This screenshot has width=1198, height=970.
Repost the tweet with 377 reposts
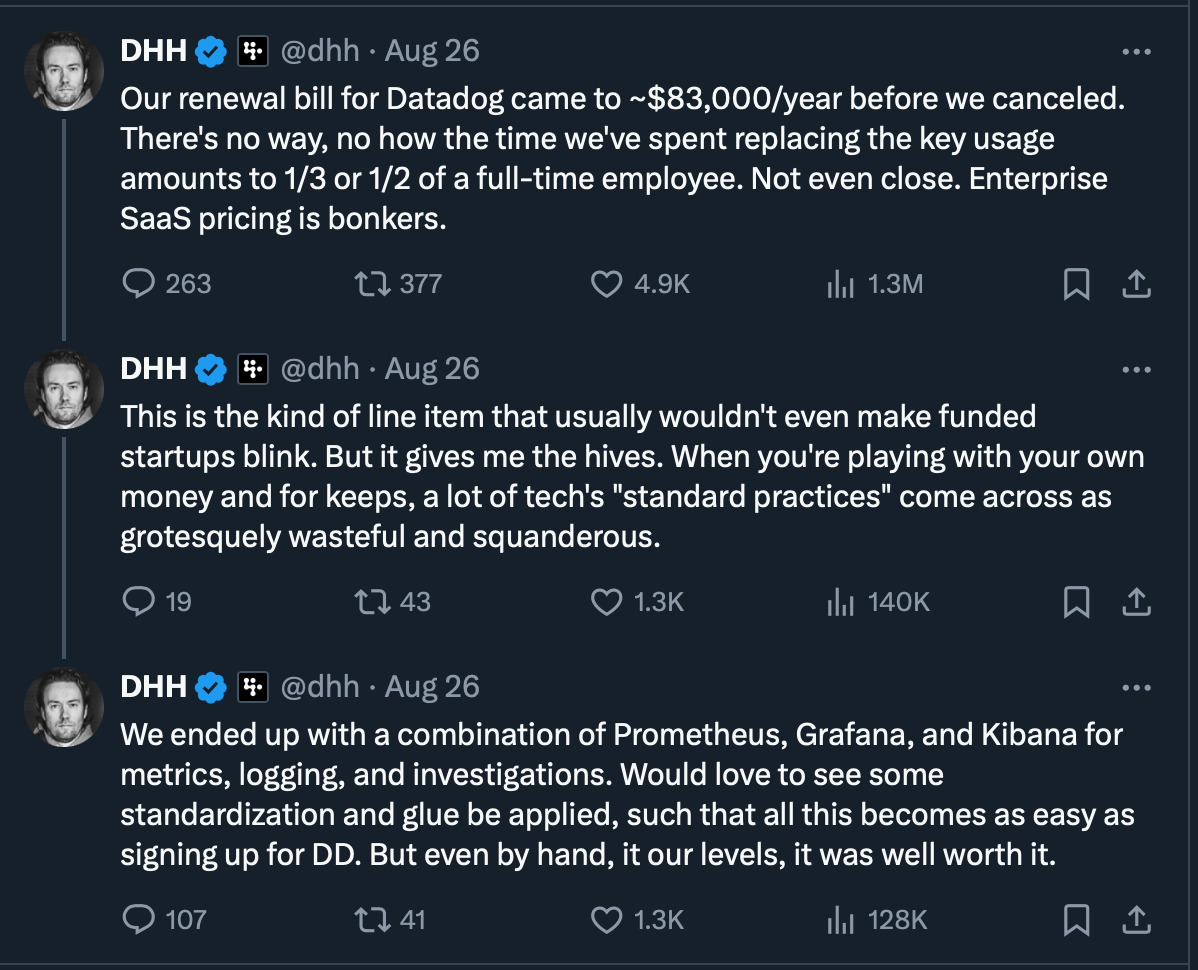(x=371, y=284)
